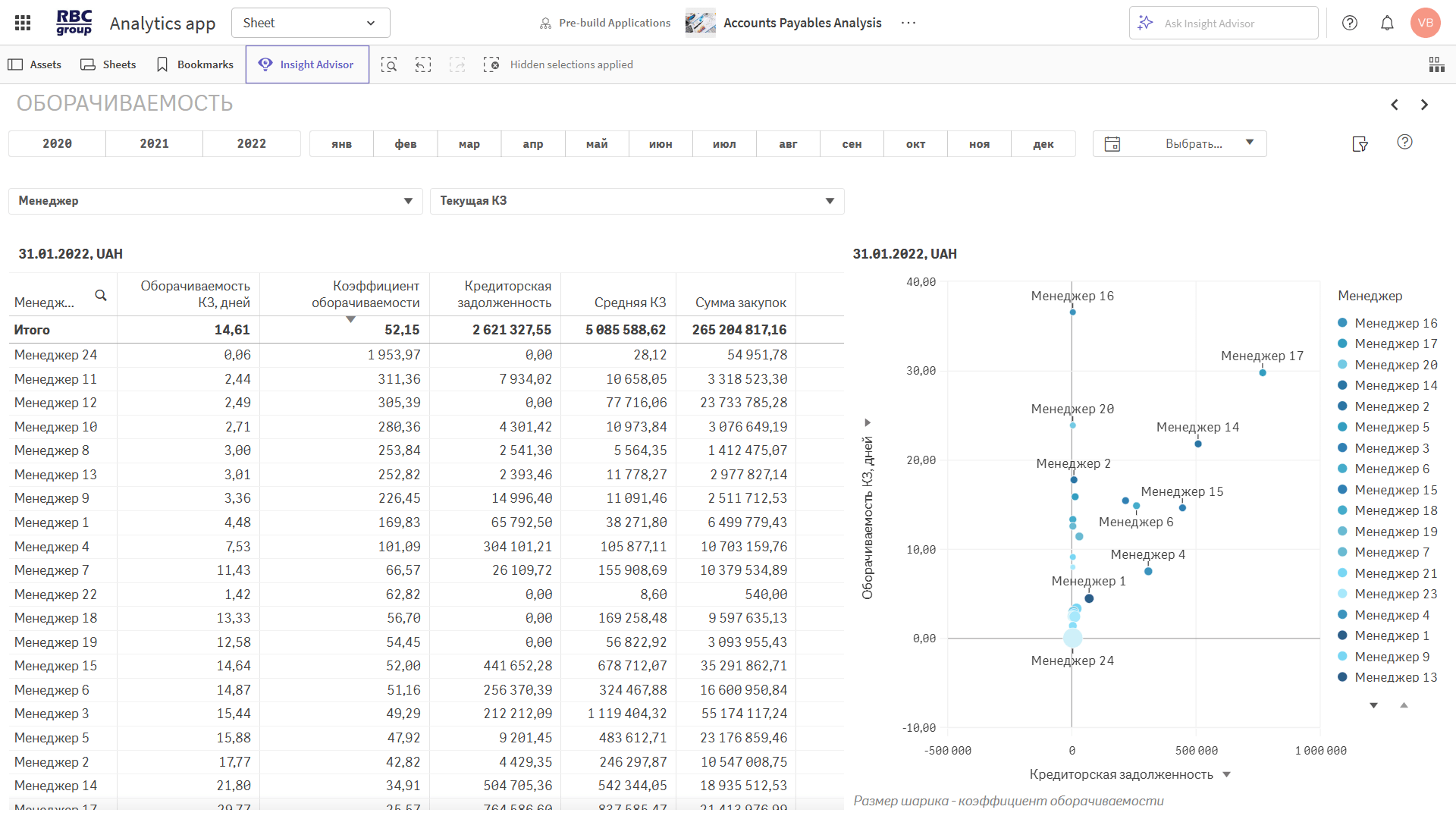The height and width of the screenshot is (819, 1456).
Task: Click the Insight Advisor button
Action: click(307, 64)
